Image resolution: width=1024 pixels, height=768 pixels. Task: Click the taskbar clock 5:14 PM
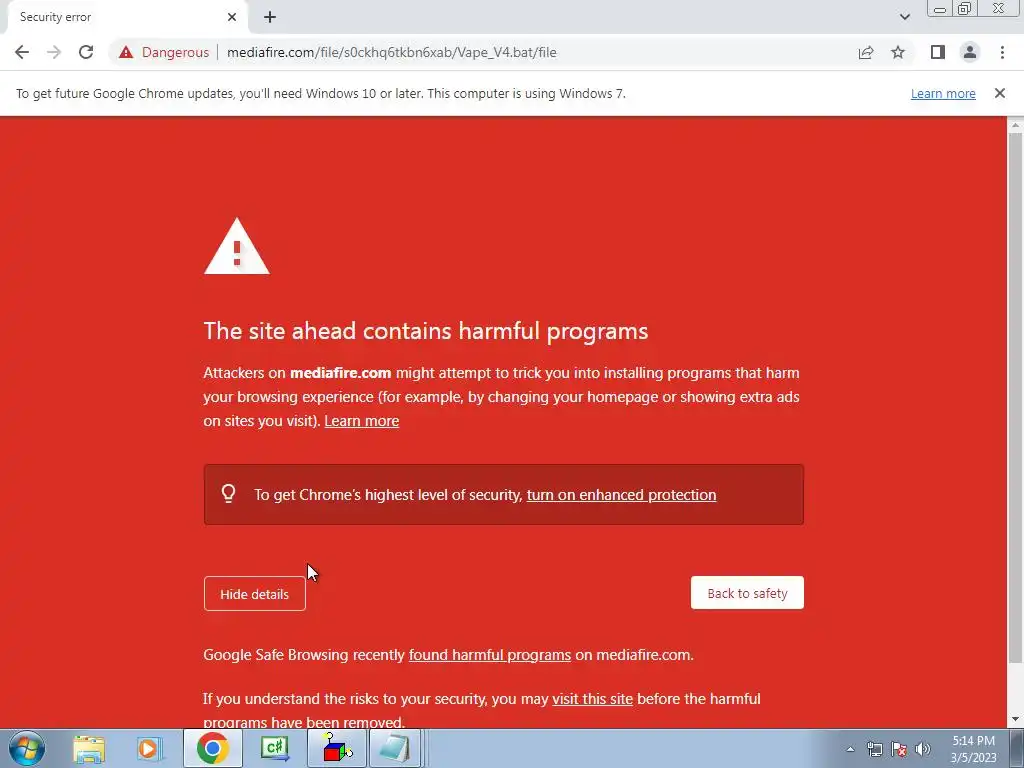coord(973,749)
